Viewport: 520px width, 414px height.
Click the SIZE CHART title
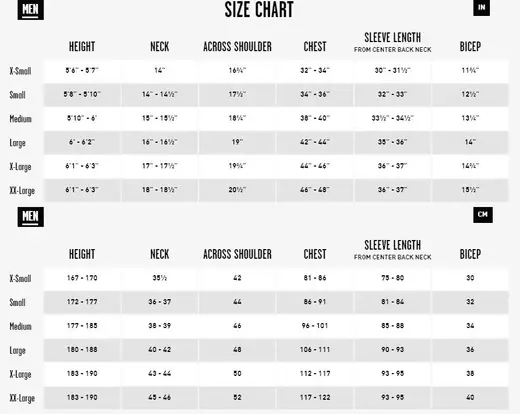tap(259, 10)
